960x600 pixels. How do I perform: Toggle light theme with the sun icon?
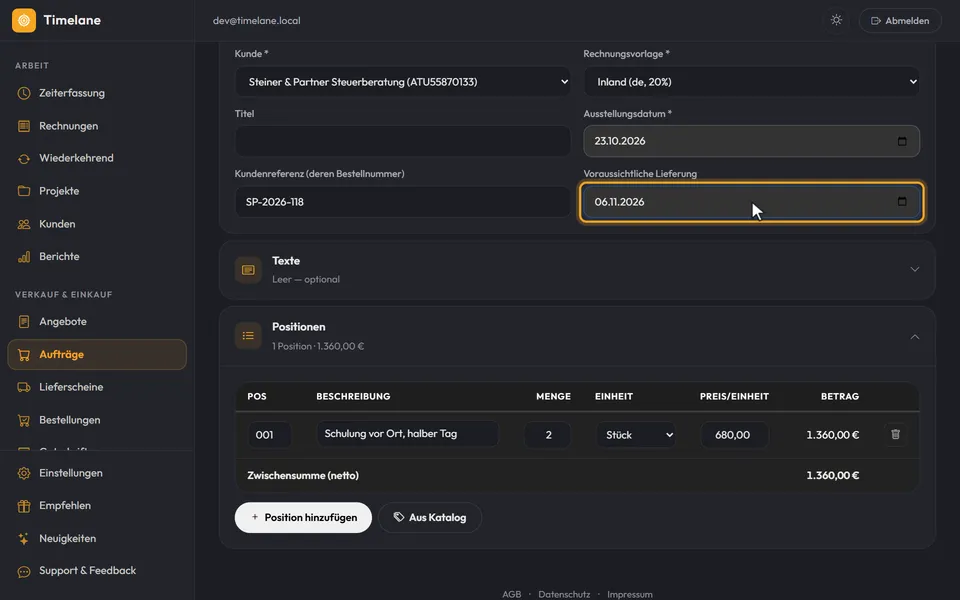pyautogui.click(x=836, y=20)
